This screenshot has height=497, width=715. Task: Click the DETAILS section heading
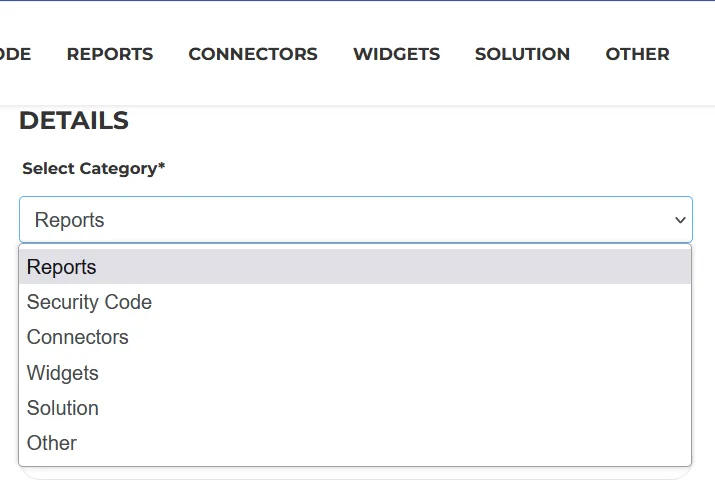coord(74,120)
